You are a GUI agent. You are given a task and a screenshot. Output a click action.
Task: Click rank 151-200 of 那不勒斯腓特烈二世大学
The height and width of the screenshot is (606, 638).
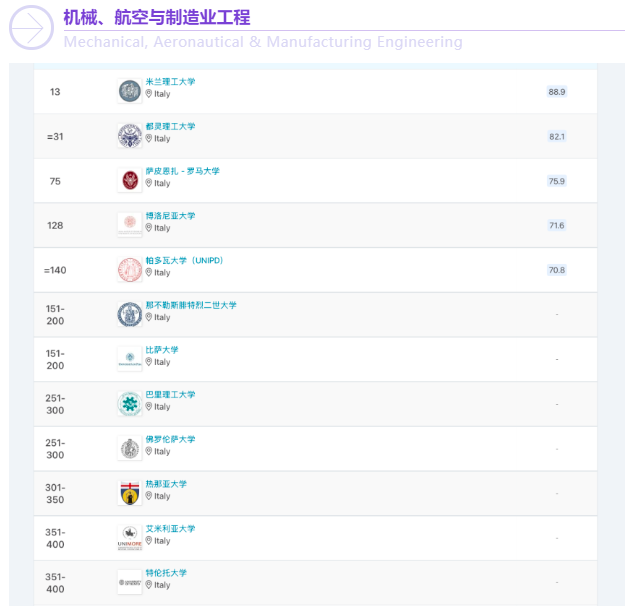coord(55,315)
